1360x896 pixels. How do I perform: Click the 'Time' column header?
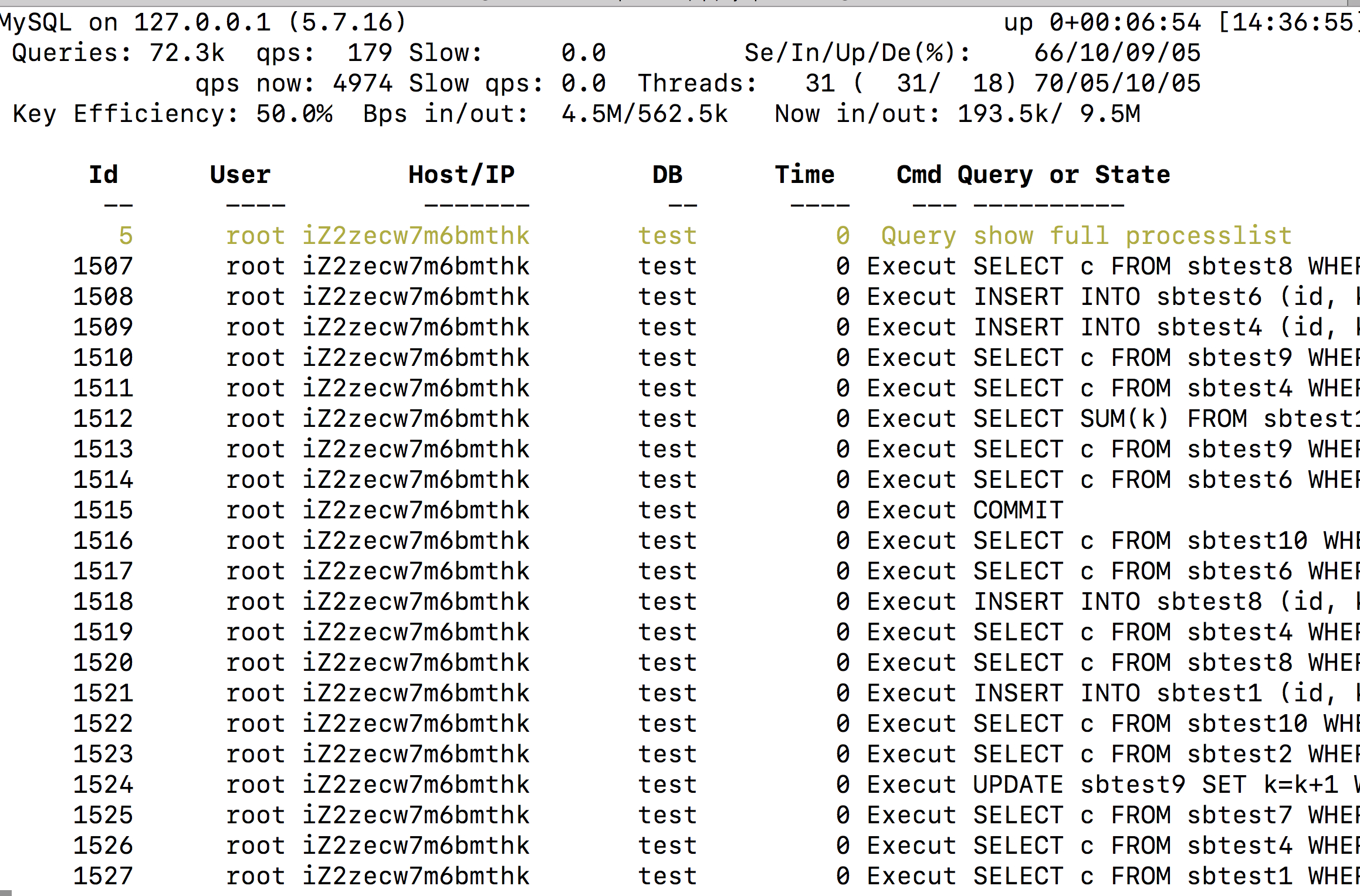coord(805,175)
